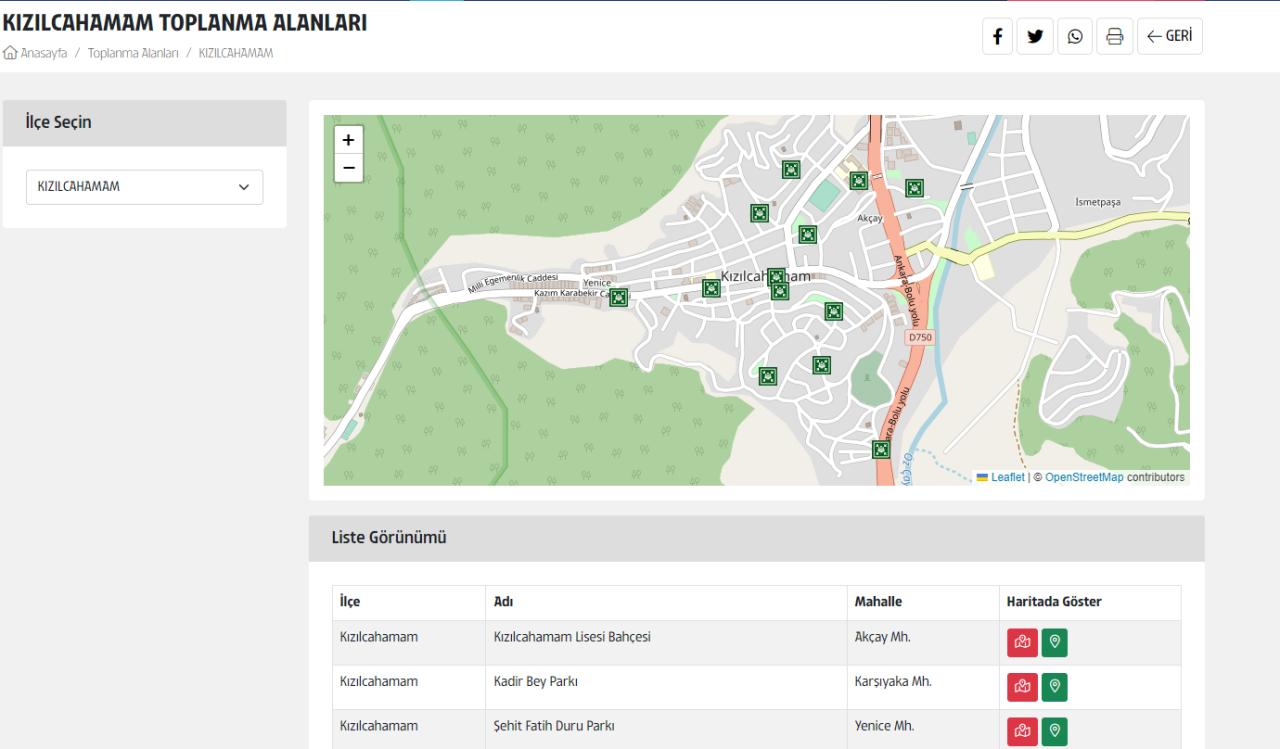
Task: Open the KIZILCAHAMAM district dropdown
Action: click(144, 187)
